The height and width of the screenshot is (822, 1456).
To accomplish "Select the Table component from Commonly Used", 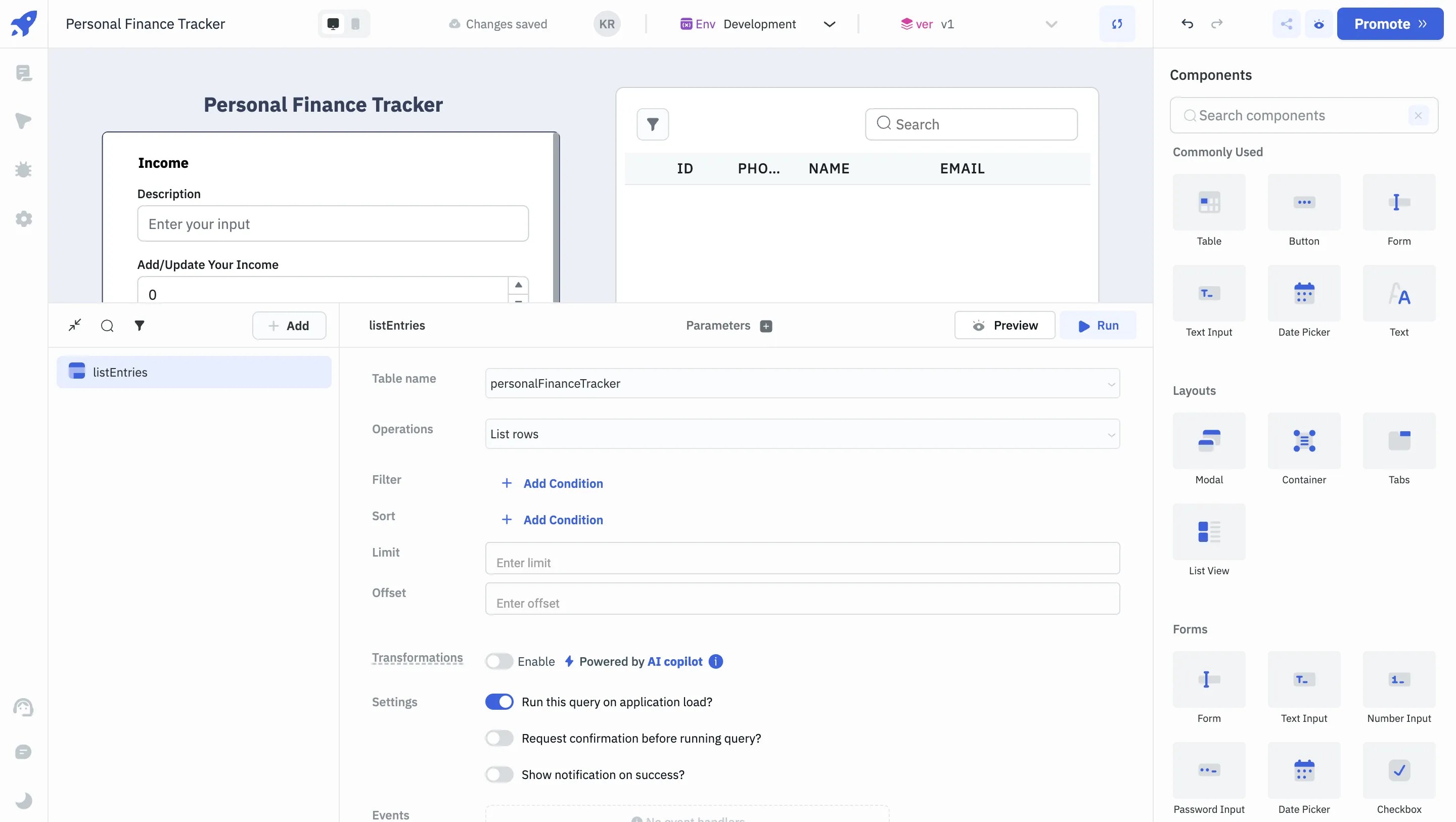I will click(1208, 202).
